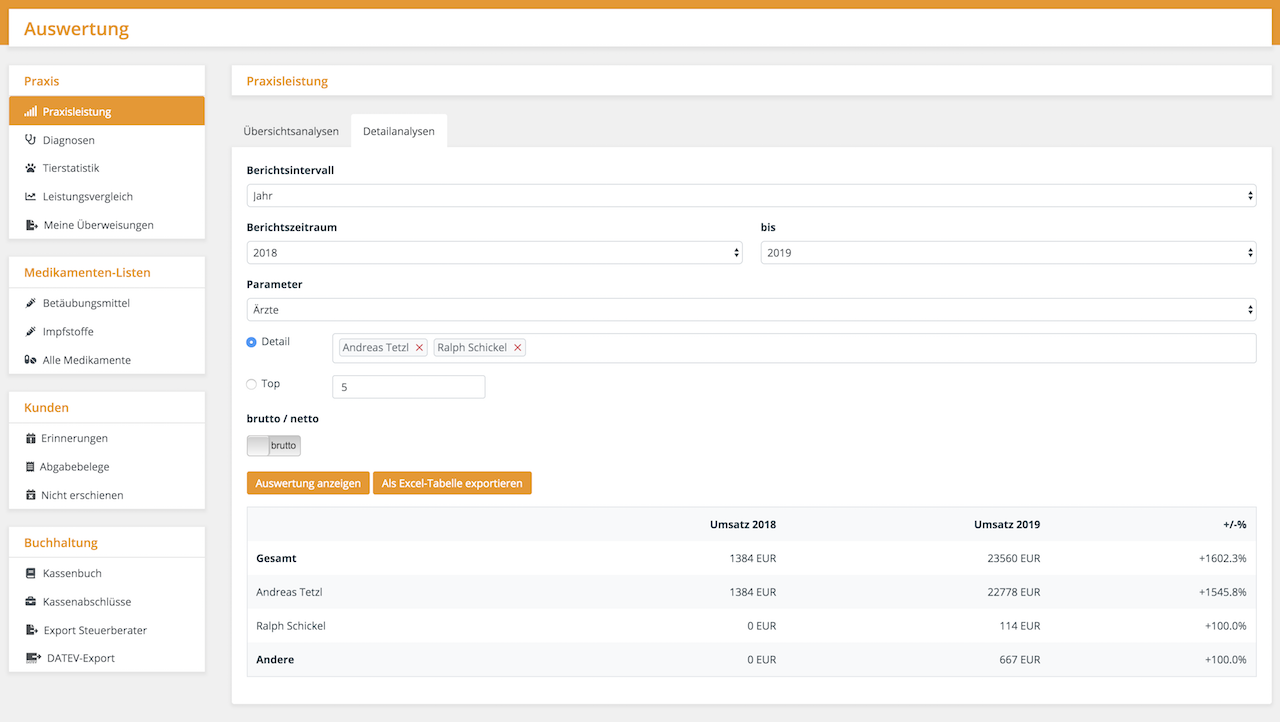Remove Ralph Schickel tag with red x
1280x722 pixels.
(517, 348)
